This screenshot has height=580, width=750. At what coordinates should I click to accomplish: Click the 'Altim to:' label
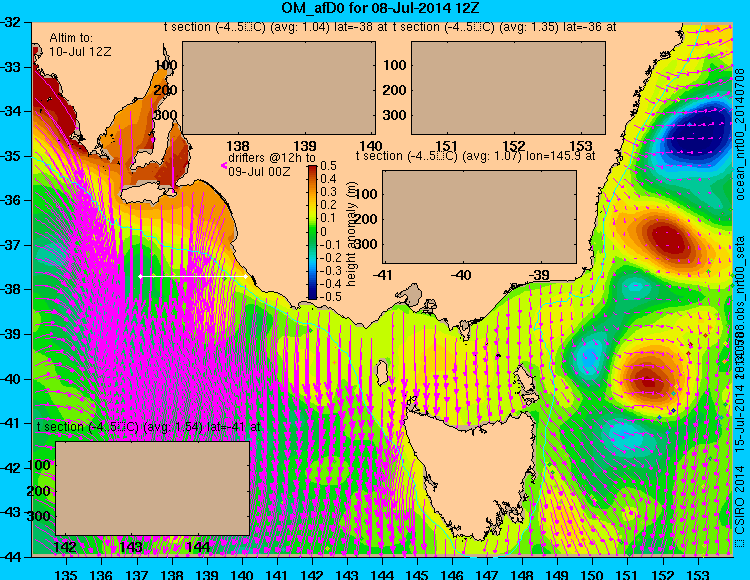(71, 38)
